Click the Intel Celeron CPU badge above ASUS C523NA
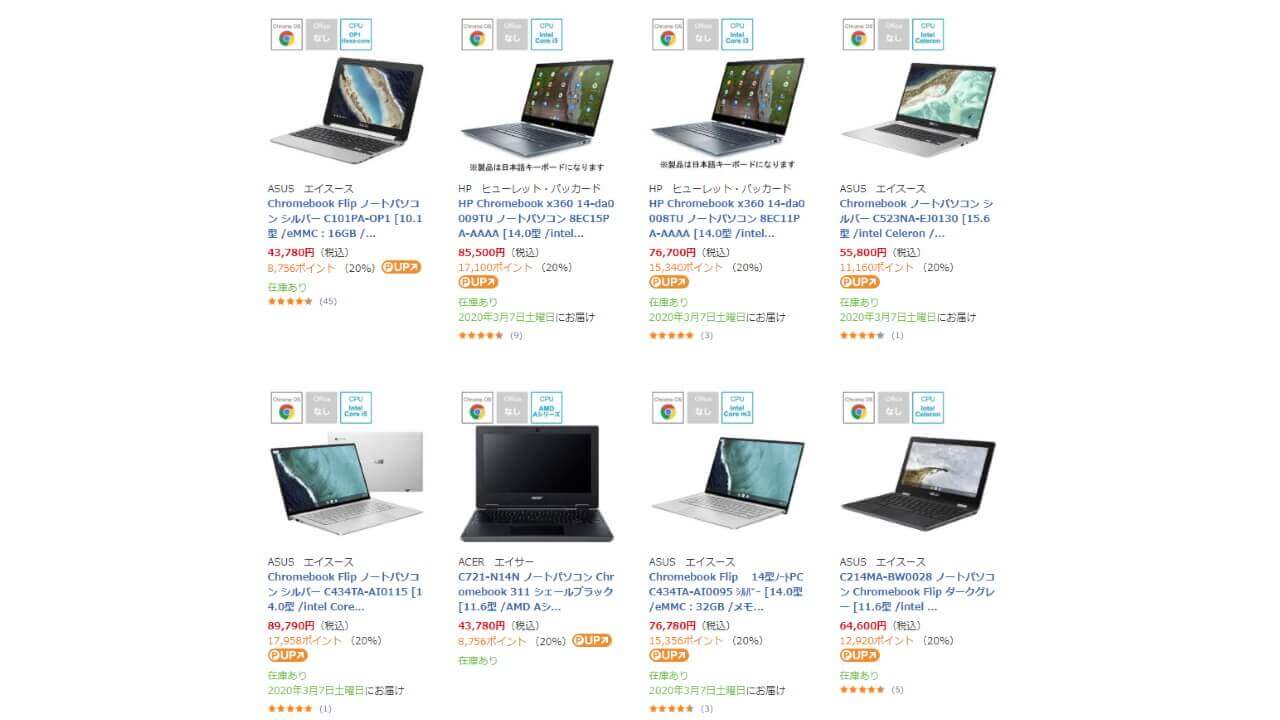The height and width of the screenshot is (720, 1280). pos(927,34)
